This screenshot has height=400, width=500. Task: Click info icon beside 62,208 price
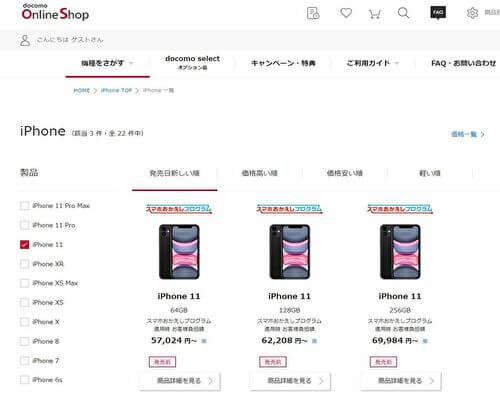(x=314, y=341)
